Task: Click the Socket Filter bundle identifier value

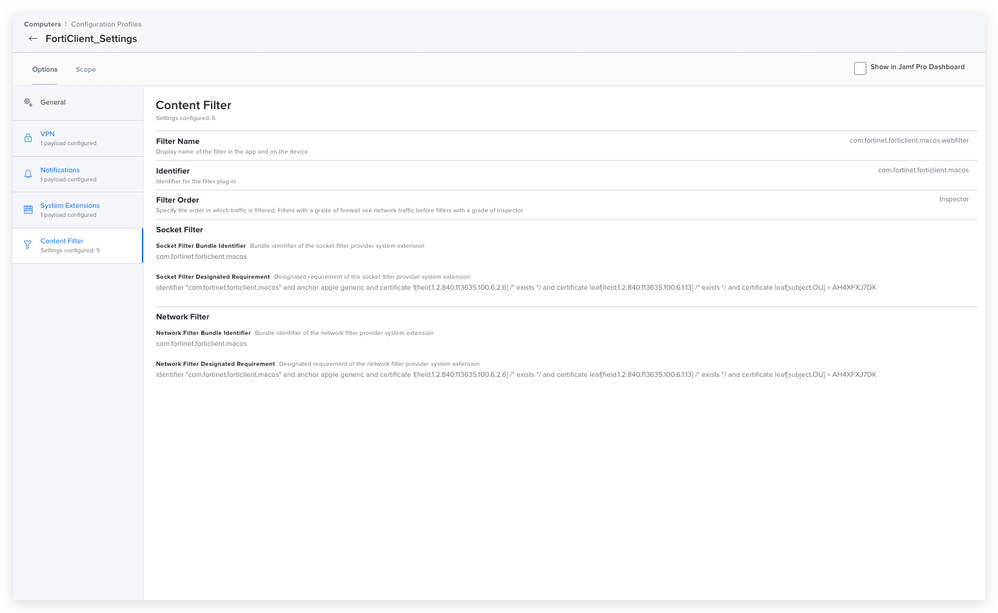Action: pos(201,257)
